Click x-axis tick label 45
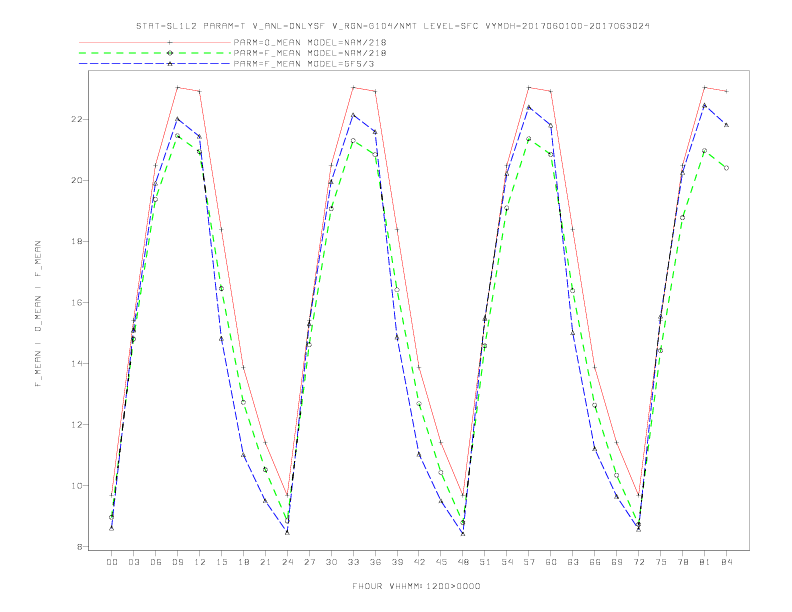This screenshot has height=612, width=792. 441,562
